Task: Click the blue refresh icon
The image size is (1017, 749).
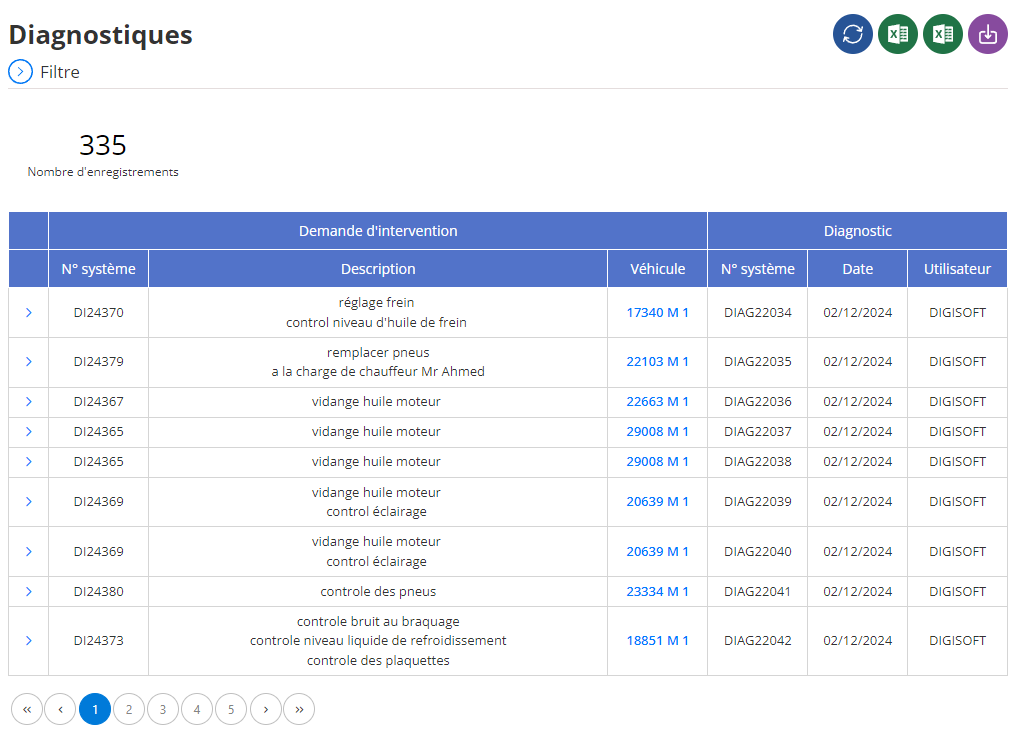Action: point(852,34)
